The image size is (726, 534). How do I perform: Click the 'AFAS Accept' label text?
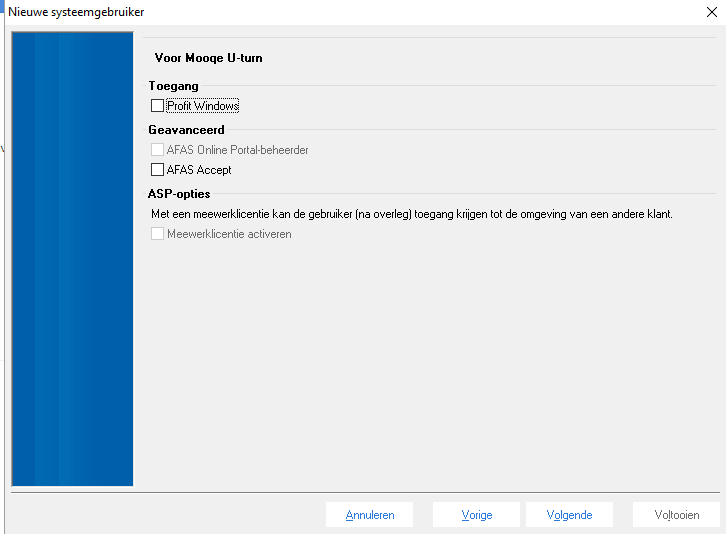pyautogui.click(x=199, y=170)
